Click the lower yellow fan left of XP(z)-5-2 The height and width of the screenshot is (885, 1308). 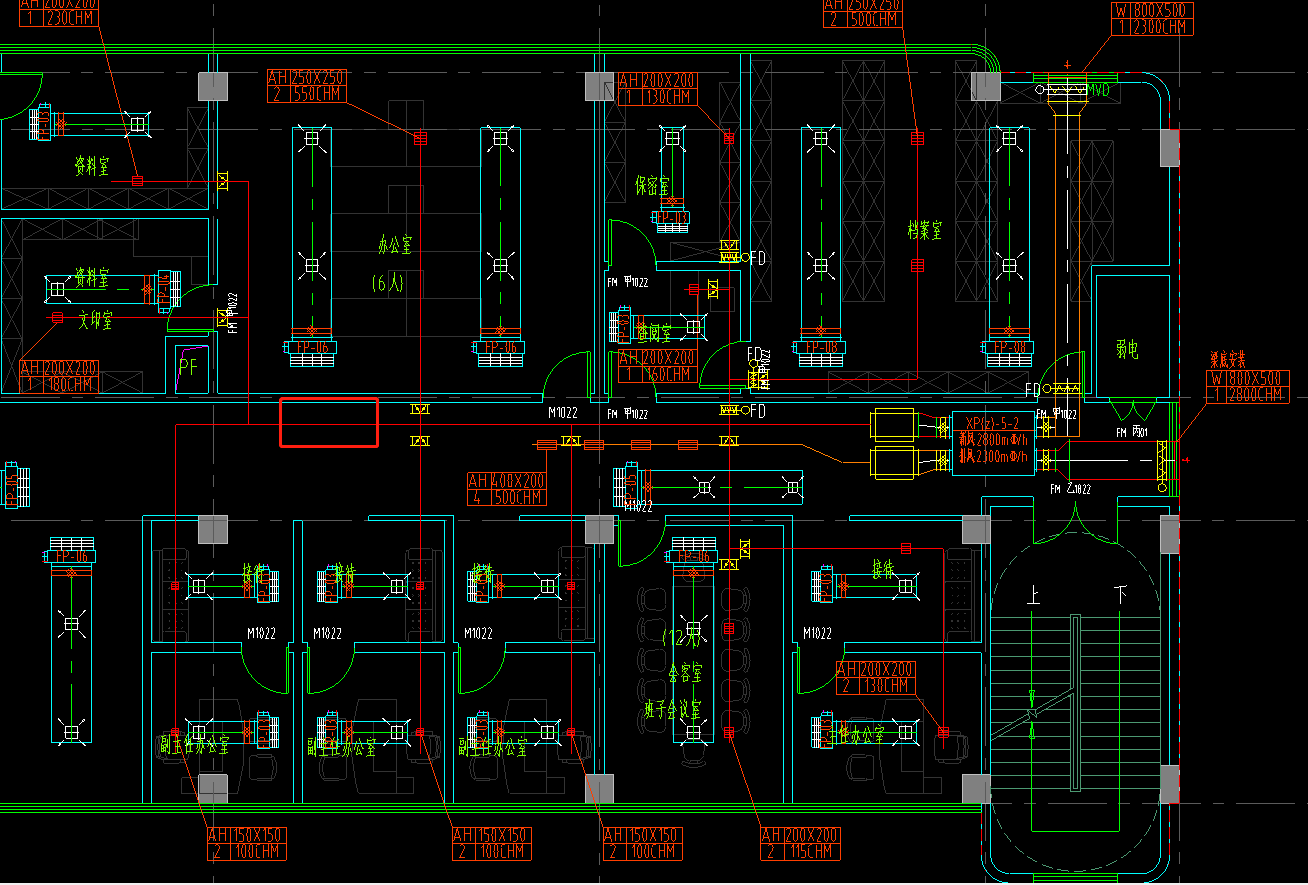coord(892,462)
